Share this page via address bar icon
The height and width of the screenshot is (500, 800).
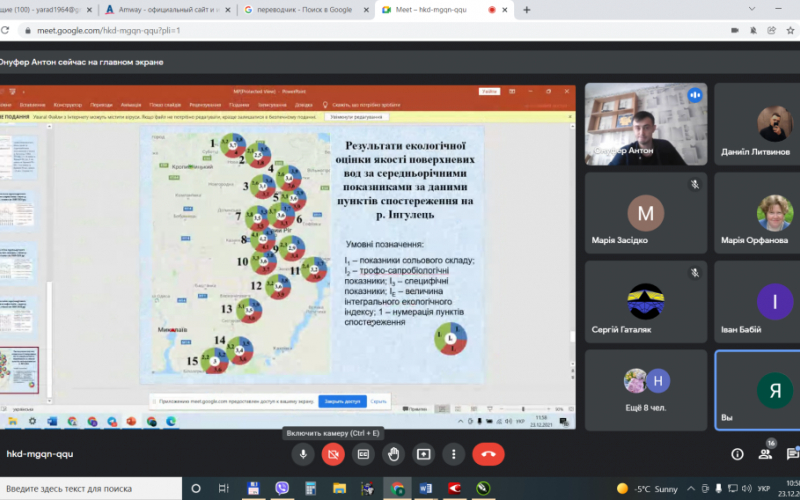click(771, 30)
